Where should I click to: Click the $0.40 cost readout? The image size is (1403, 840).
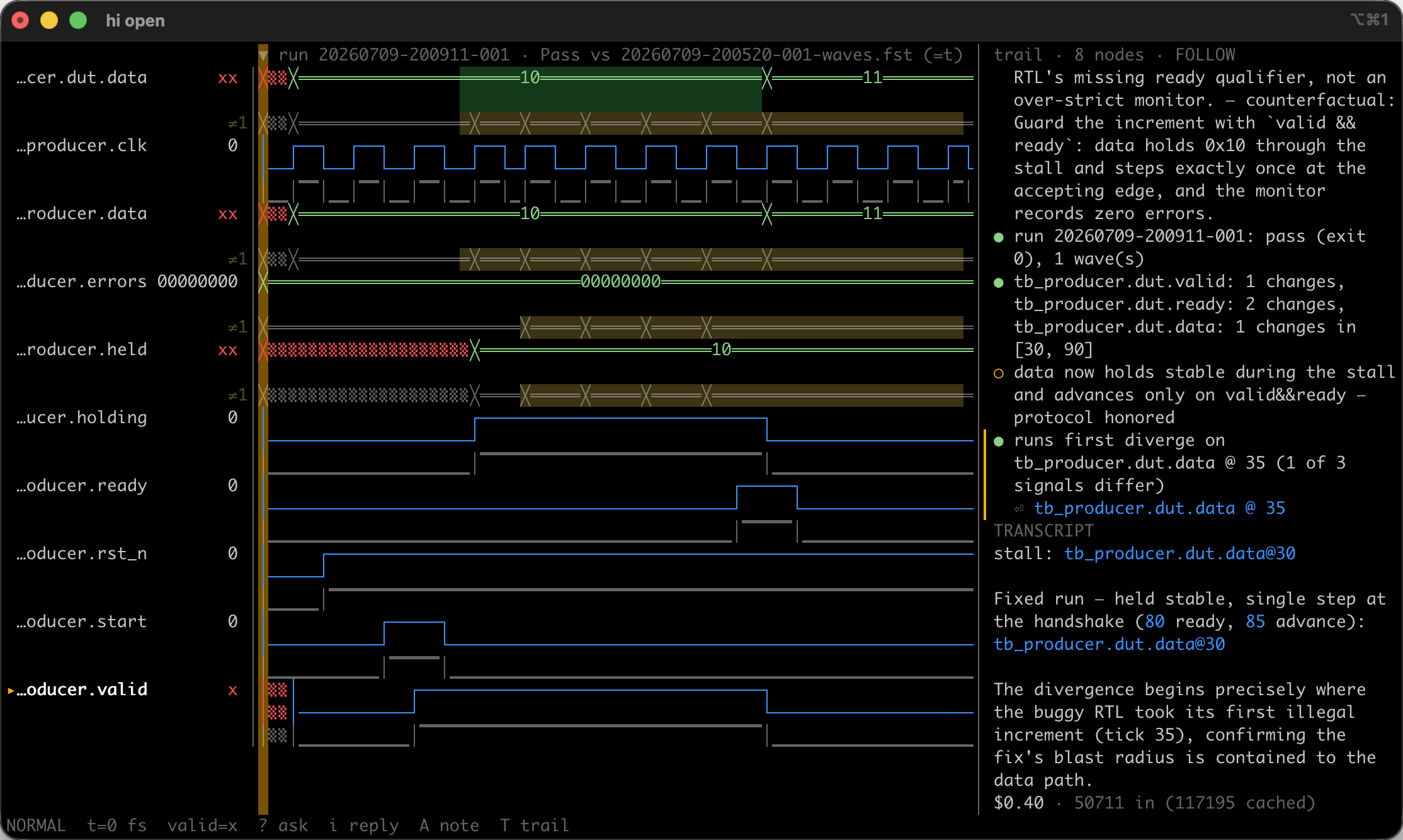pos(1018,803)
